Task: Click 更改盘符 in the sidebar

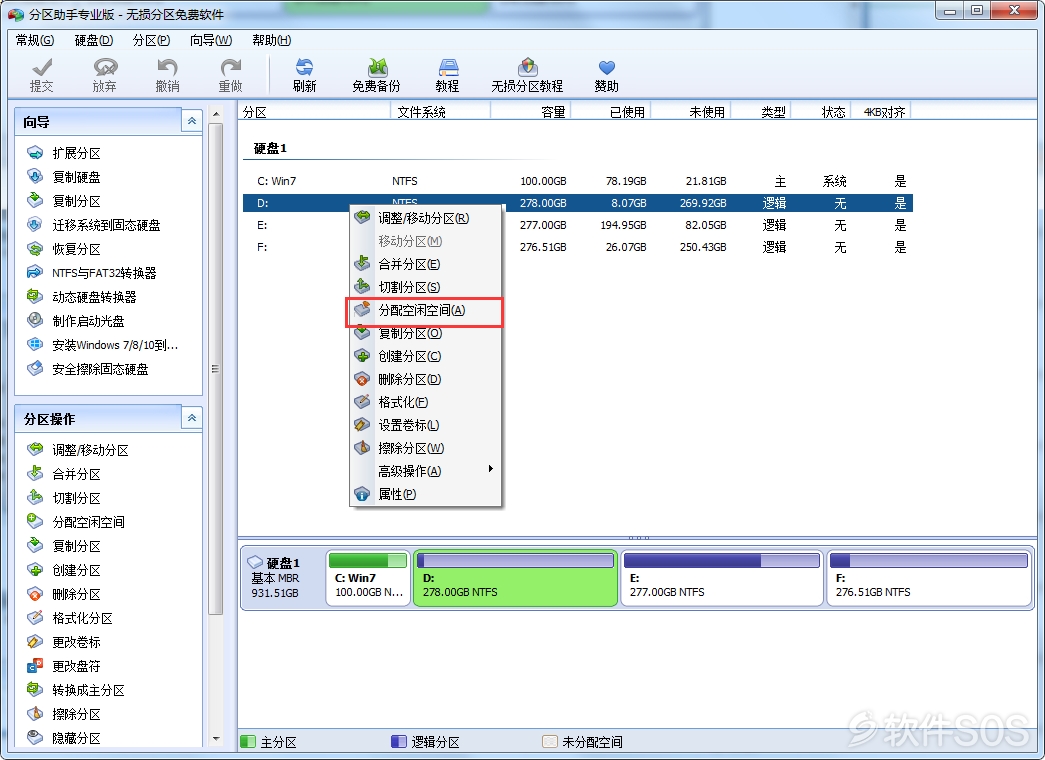Action: [64, 667]
